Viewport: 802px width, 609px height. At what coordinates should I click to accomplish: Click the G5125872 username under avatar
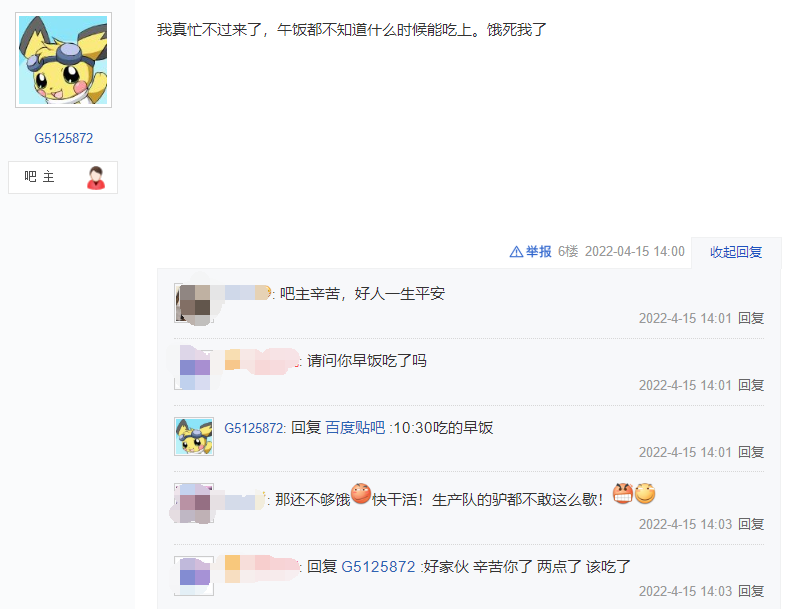(x=63, y=139)
